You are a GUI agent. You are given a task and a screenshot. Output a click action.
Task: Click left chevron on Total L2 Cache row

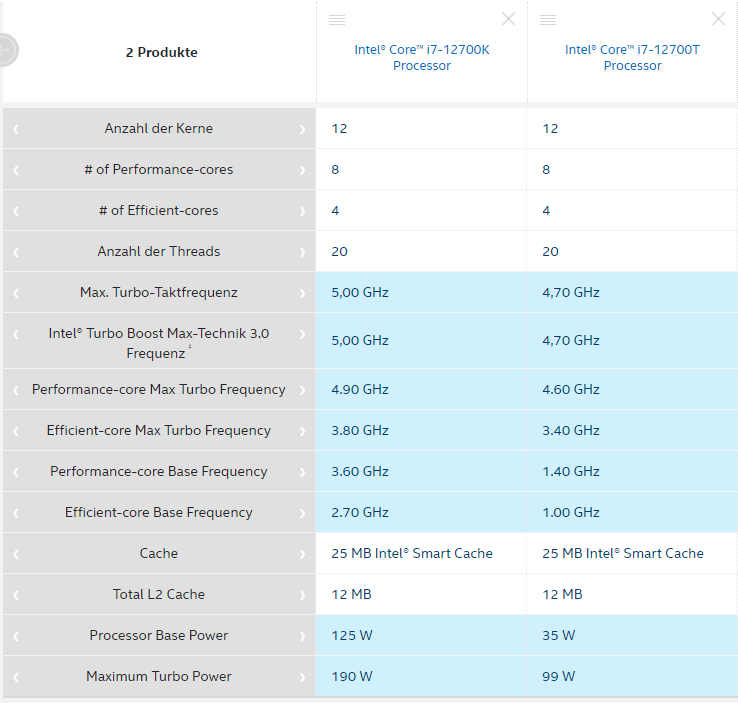coord(16,595)
